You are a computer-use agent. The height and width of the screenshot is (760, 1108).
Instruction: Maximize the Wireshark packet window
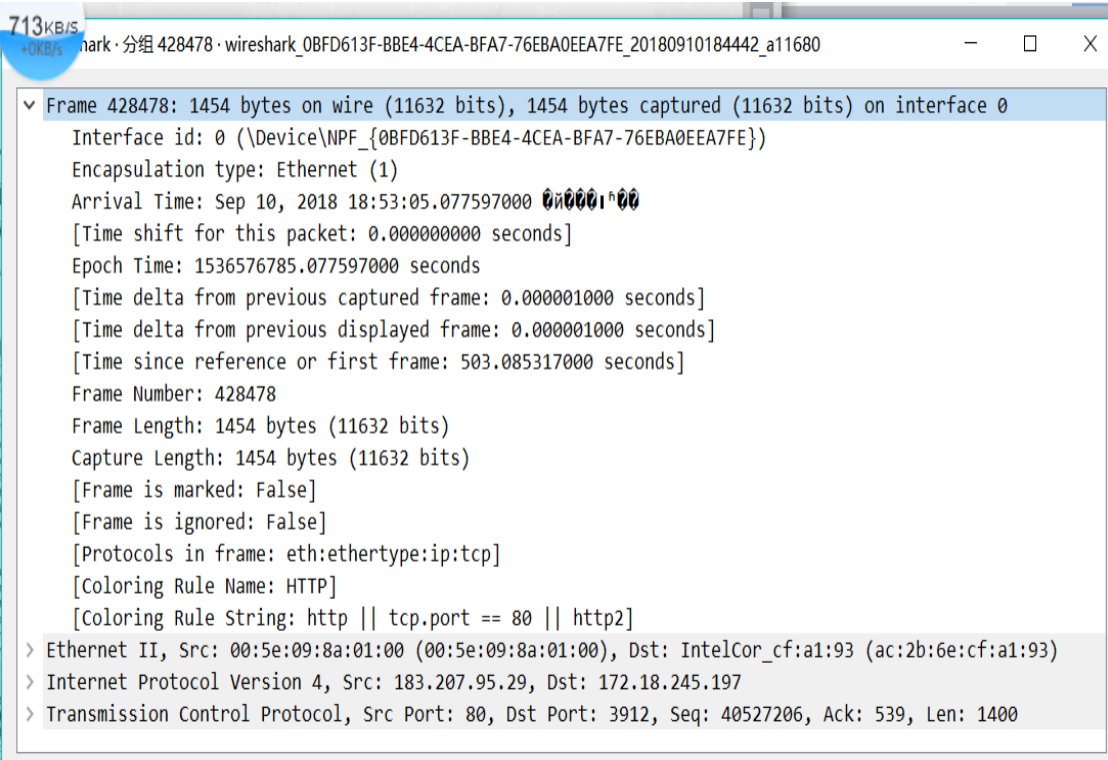(x=1030, y=44)
